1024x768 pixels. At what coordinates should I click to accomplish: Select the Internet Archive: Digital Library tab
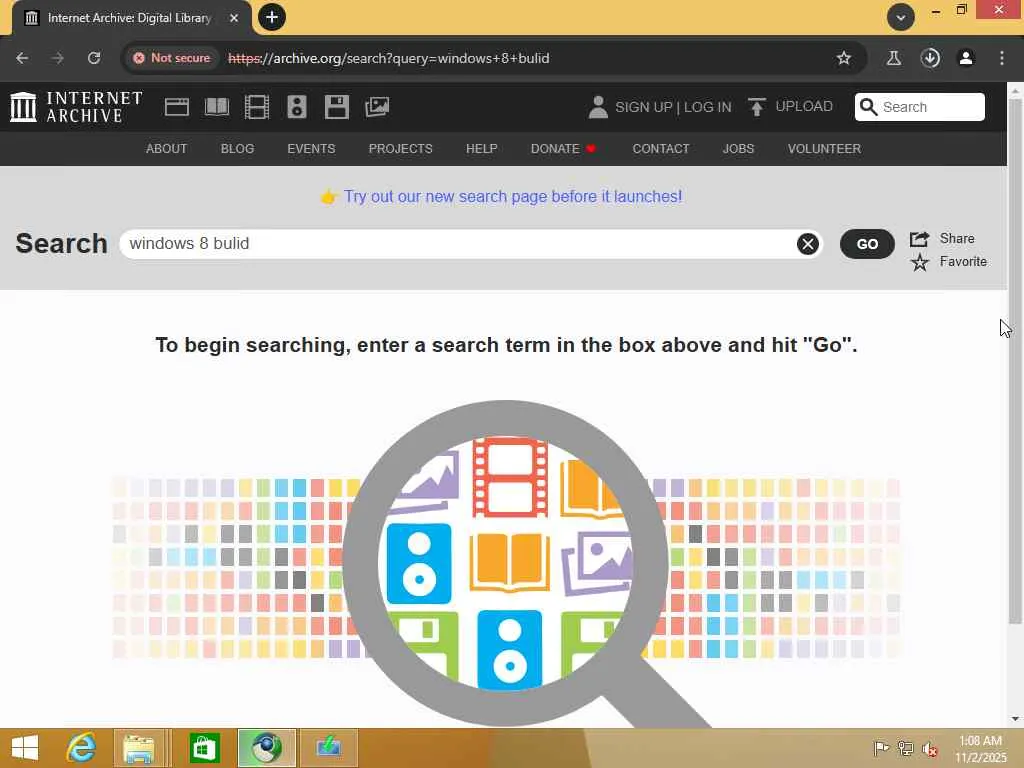129,18
